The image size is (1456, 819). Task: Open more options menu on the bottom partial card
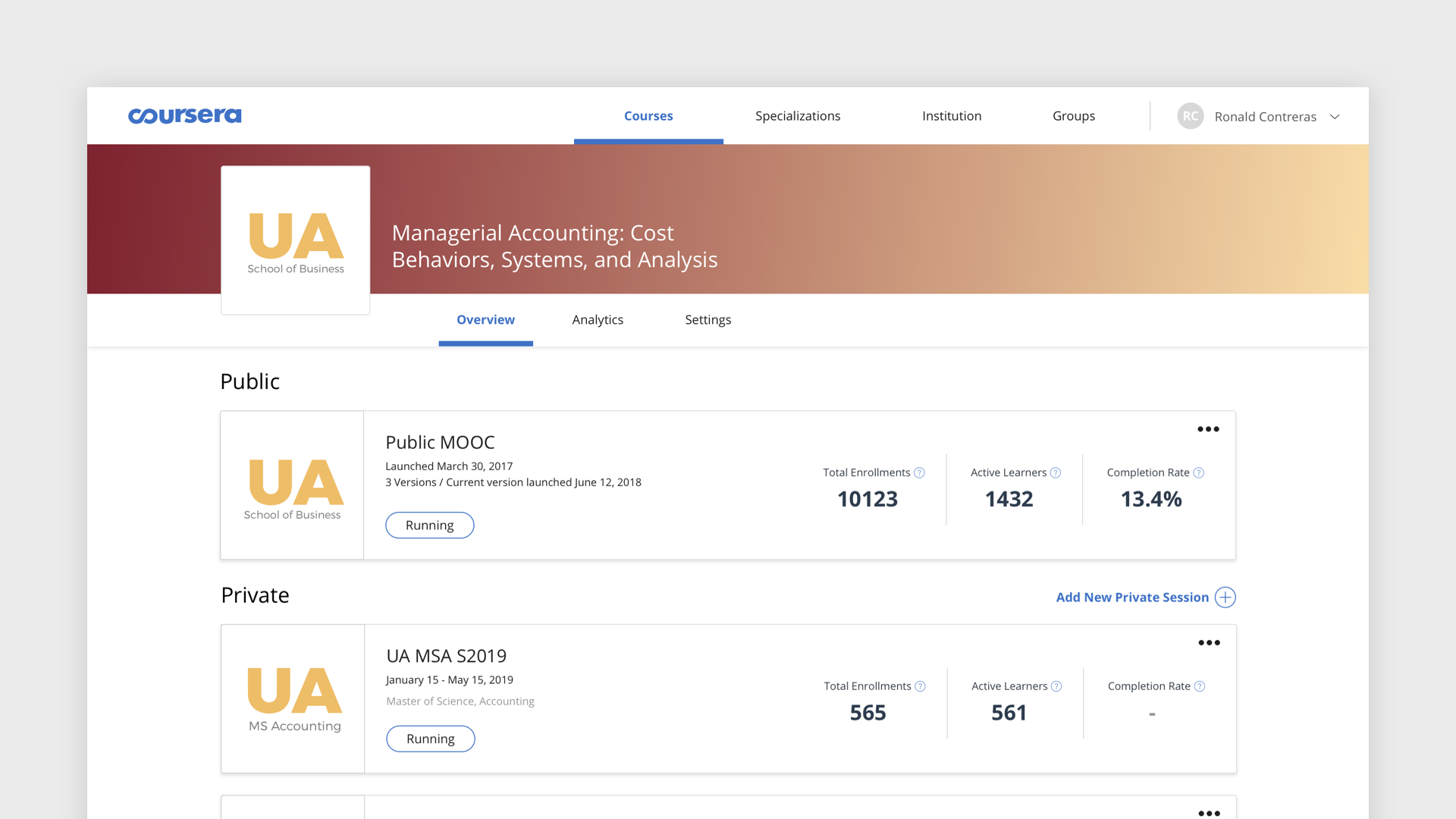(x=1209, y=813)
